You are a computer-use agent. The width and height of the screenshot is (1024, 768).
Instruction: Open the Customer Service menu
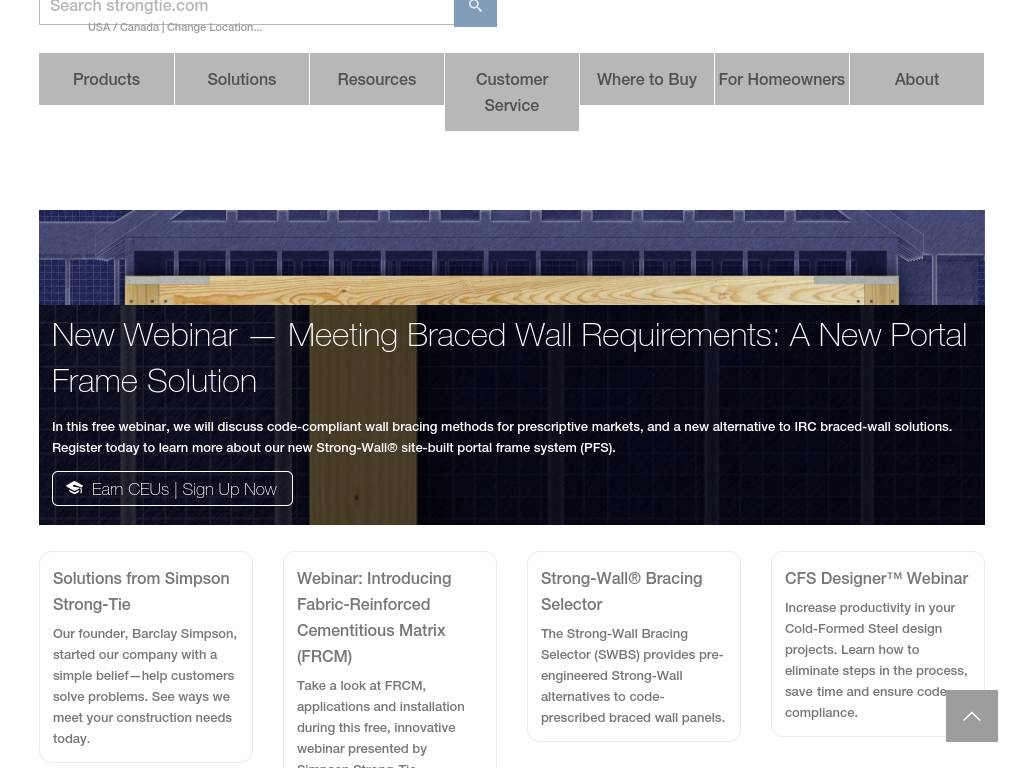click(512, 92)
